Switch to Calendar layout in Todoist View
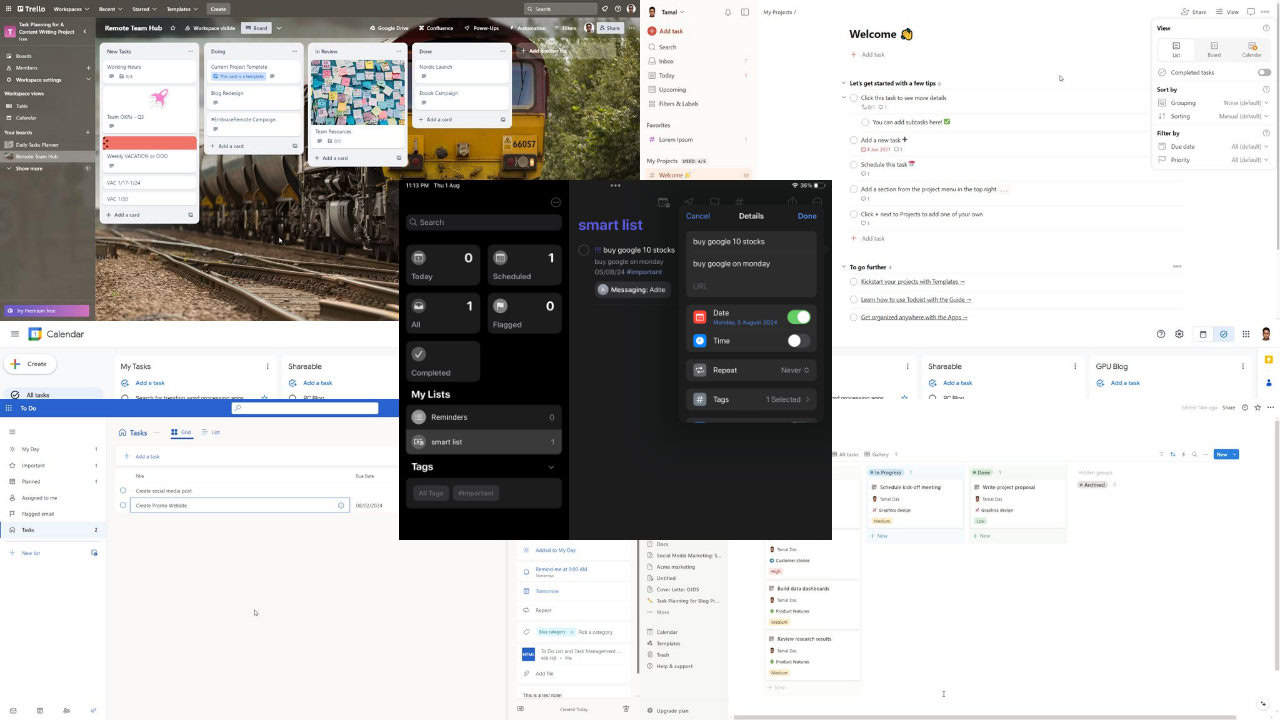The width and height of the screenshot is (1280, 720). tap(1252, 48)
